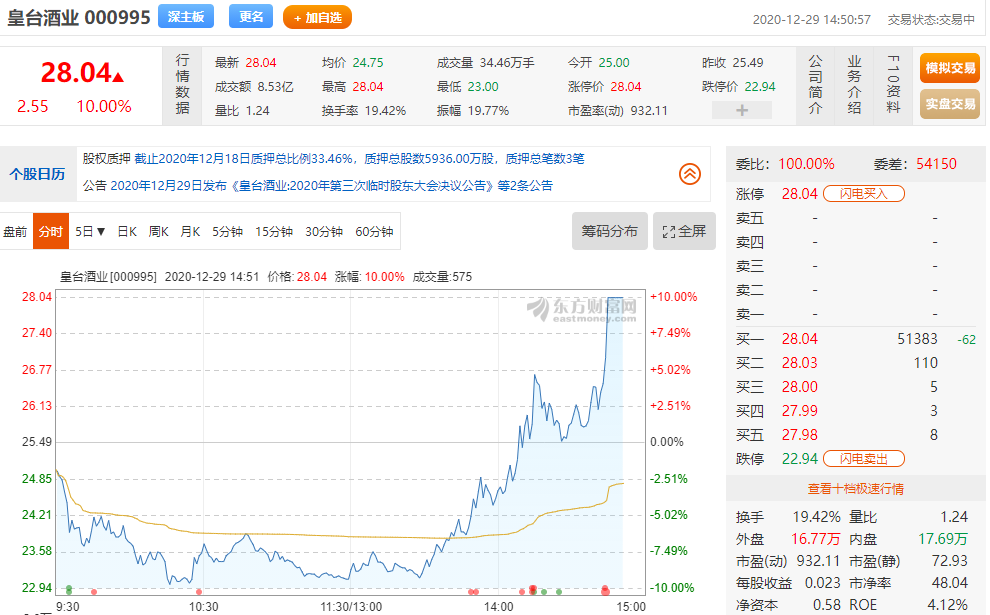The height and width of the screenshot is (615, 990).
Task: Open the 公司简介 section
Action: tap(815, 85)
